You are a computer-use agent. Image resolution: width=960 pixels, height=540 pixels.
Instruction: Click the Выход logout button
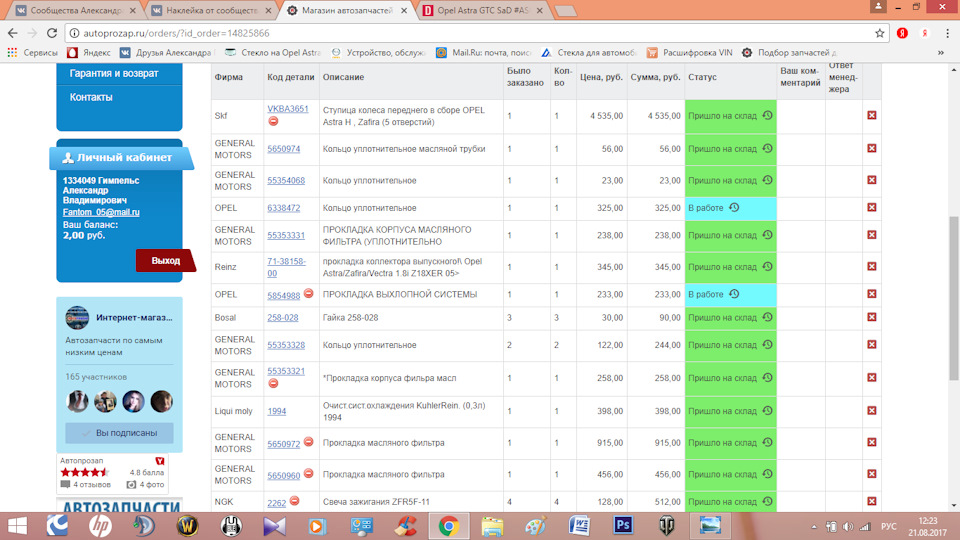[165, 260]
